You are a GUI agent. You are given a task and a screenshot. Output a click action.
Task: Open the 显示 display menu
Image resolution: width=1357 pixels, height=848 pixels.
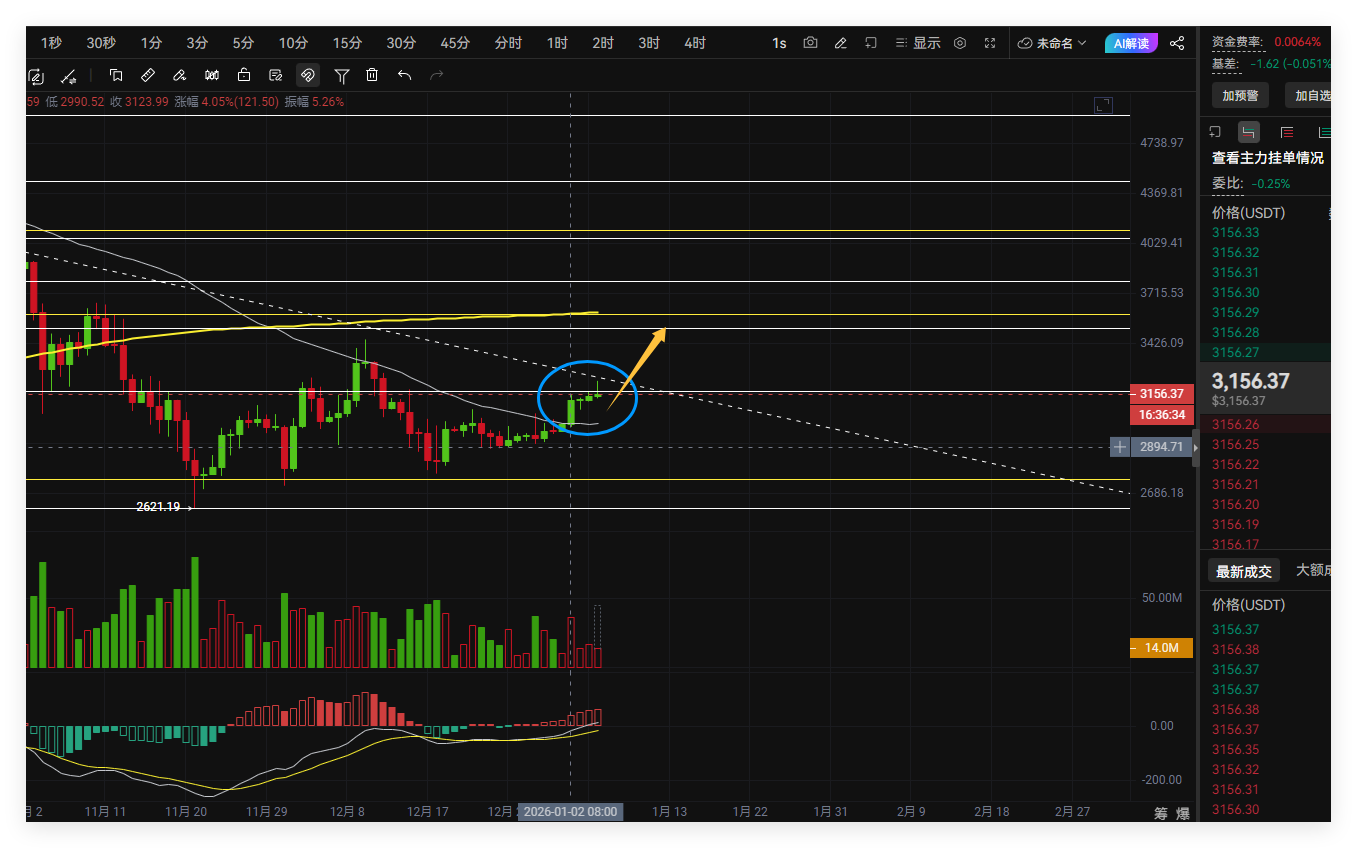tap(918, 43)
